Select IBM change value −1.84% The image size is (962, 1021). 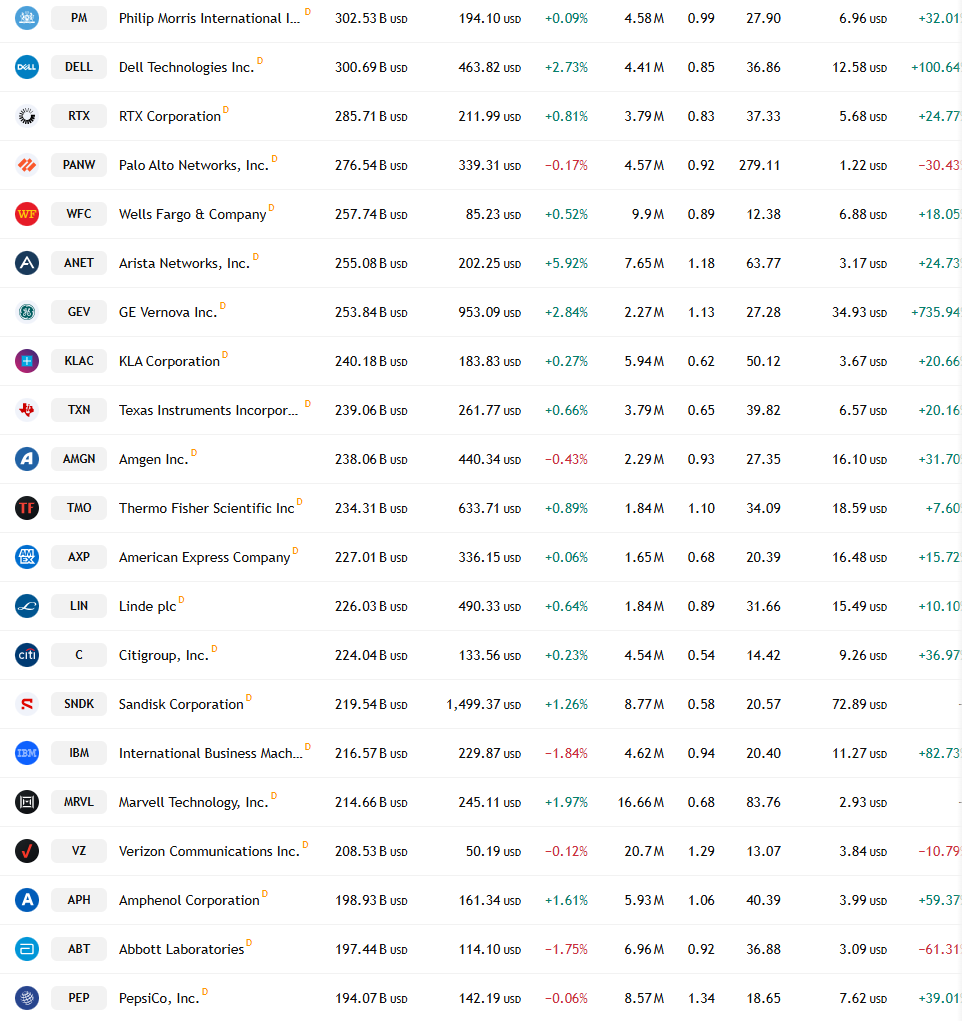click(x=566, y=753)
